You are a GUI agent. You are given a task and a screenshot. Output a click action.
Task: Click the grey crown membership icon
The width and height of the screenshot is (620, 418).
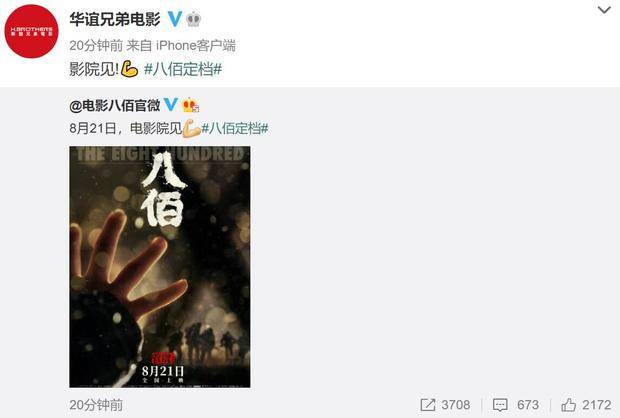(x=194, y=19)
